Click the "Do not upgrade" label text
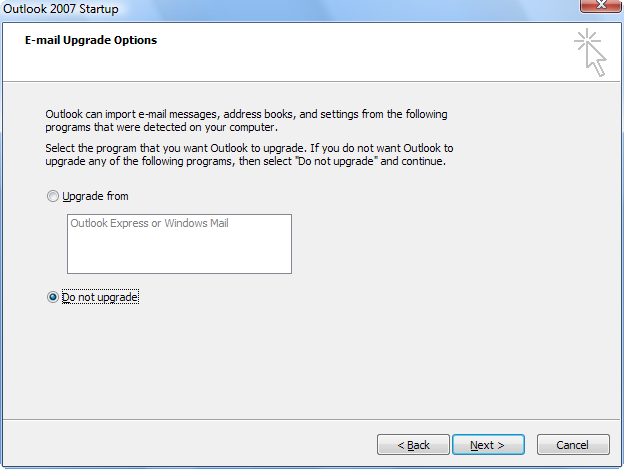This screenshot has height=469, width=624. [100, 297]
